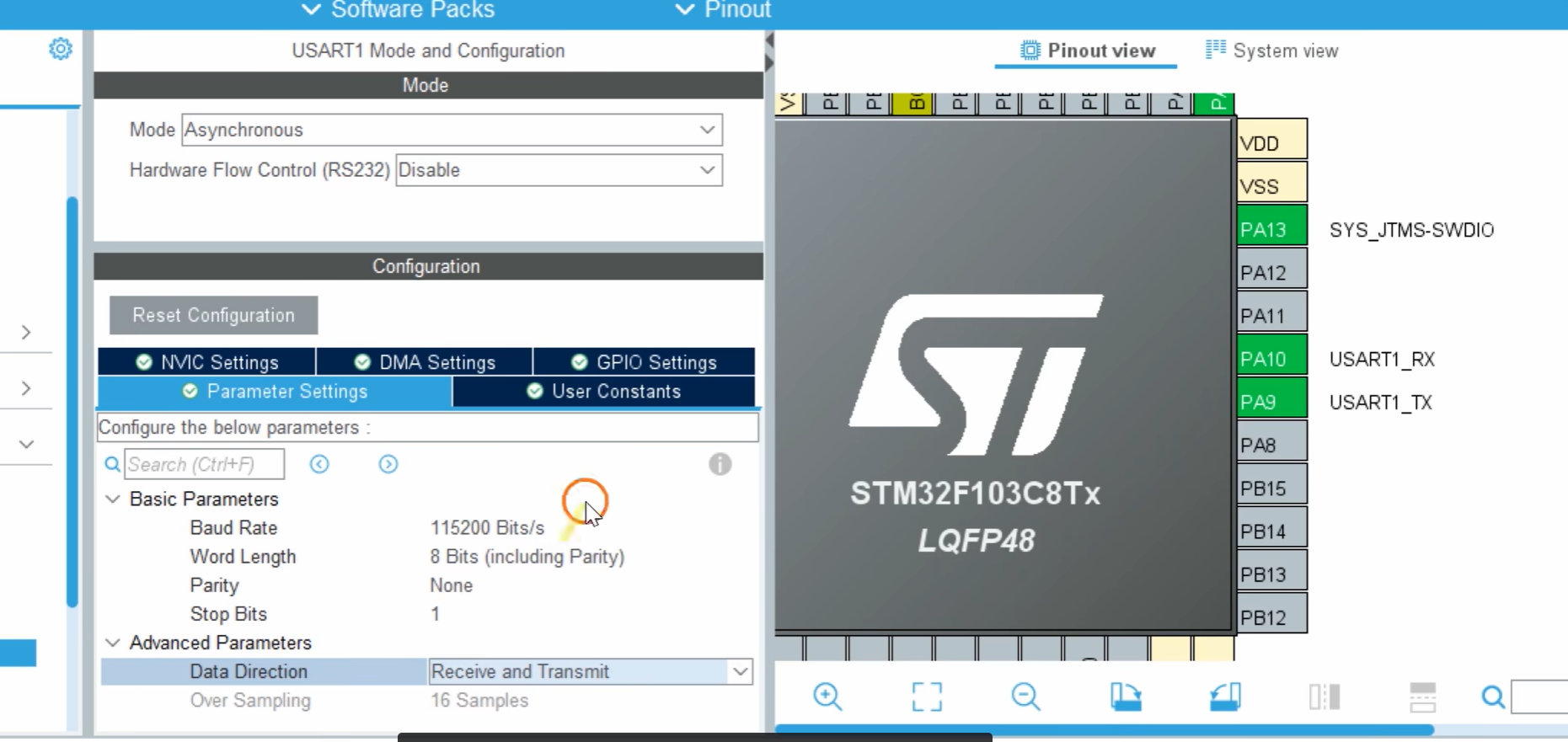Screen dimensions: 1568x742
Task: Select Baud Rate value 115200 Bits/s
Action: (x=487, y=528)
